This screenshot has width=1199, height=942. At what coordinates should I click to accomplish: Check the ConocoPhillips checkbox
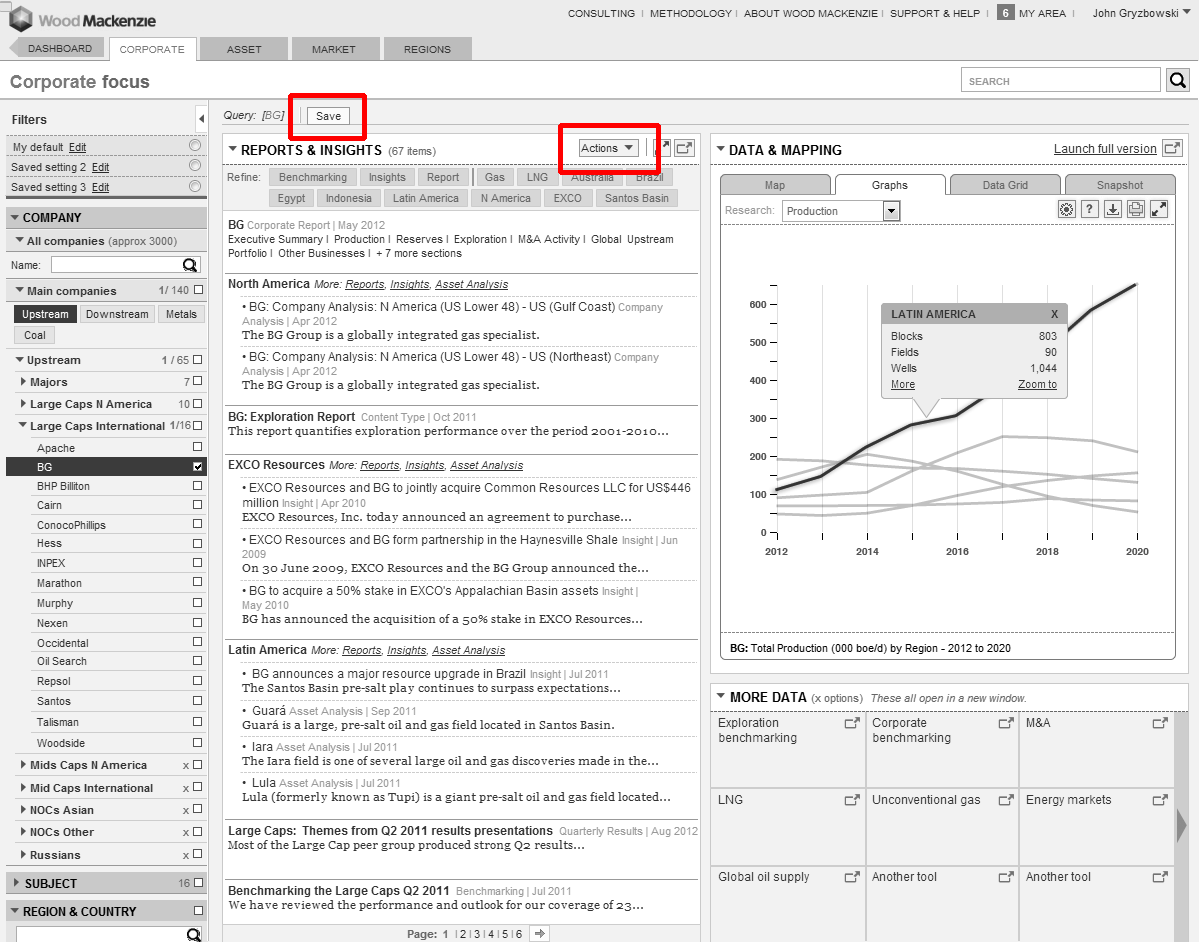tap(198, 524)
